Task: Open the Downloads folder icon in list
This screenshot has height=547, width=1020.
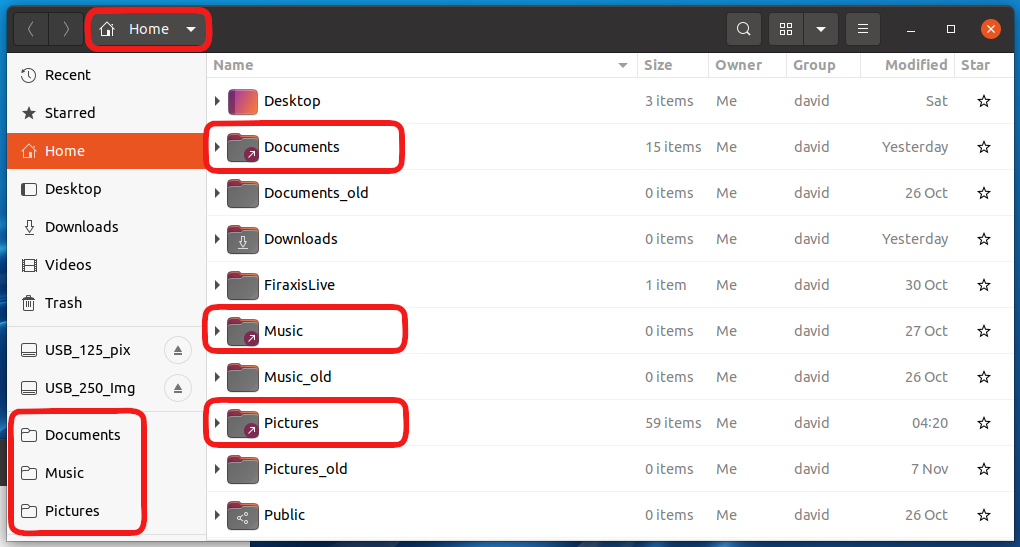Action: coord(243,239)
